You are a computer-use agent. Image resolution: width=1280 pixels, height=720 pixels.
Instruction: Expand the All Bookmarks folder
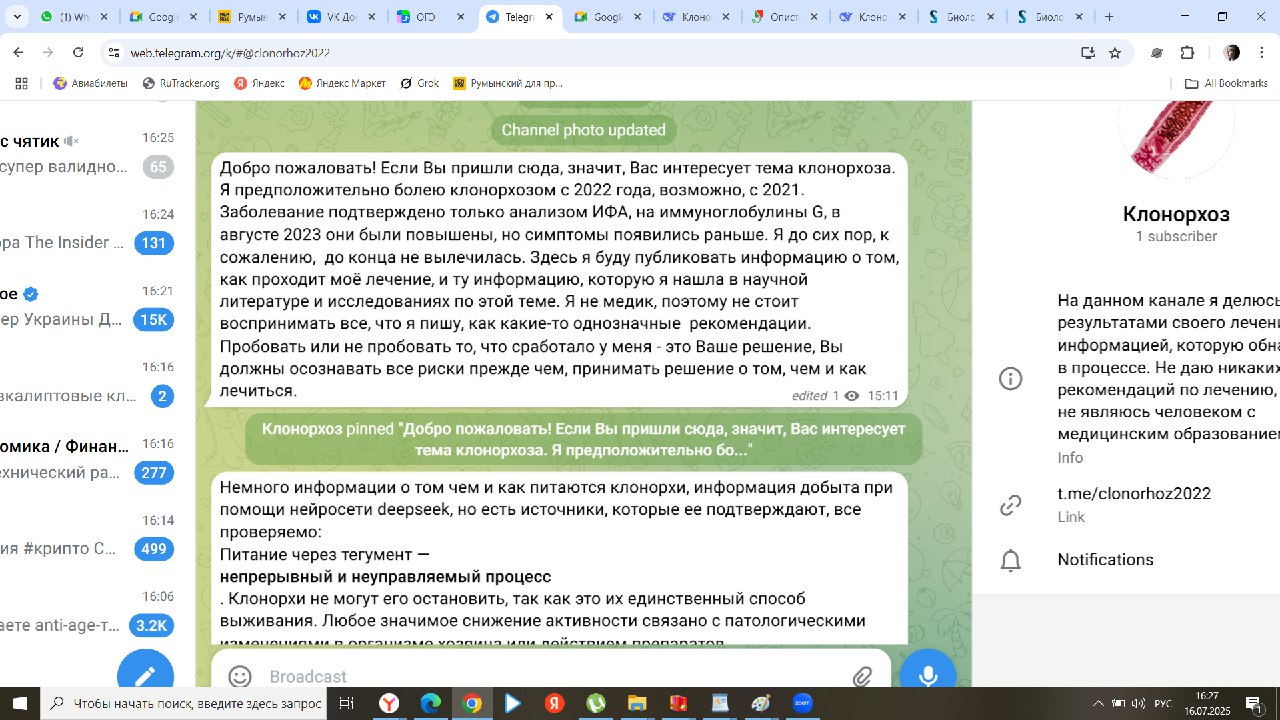pyautogui.click(x=1226, y=84)
